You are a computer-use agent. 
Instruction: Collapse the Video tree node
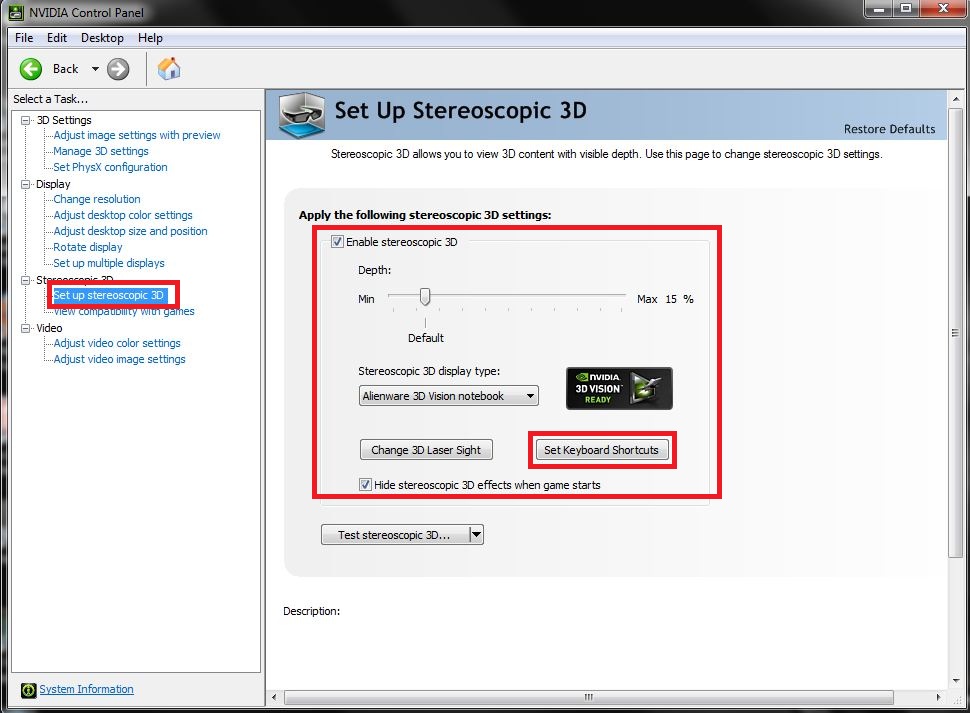coord(25,328)
